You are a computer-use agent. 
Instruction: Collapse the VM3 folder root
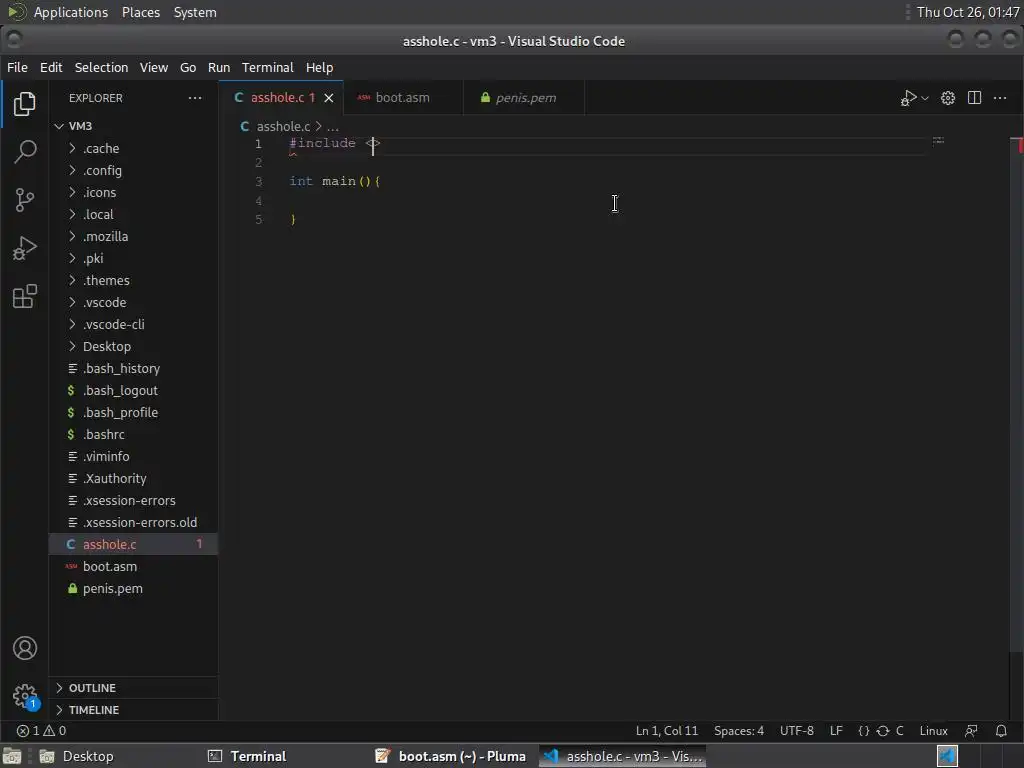coord(133,126)
